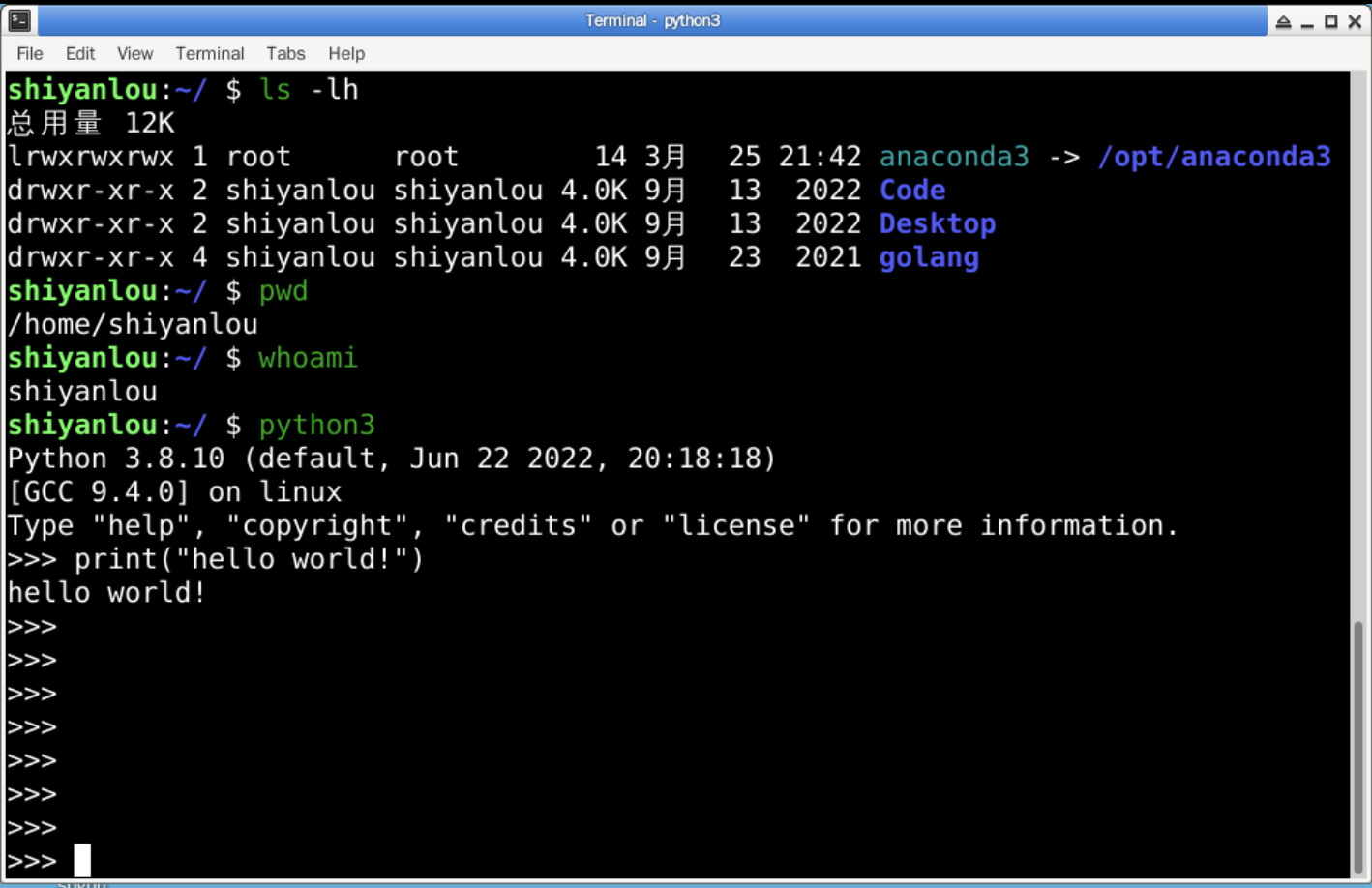Click the roll-up (shade) window button
1372x888 pixels.
point(1283,21)
